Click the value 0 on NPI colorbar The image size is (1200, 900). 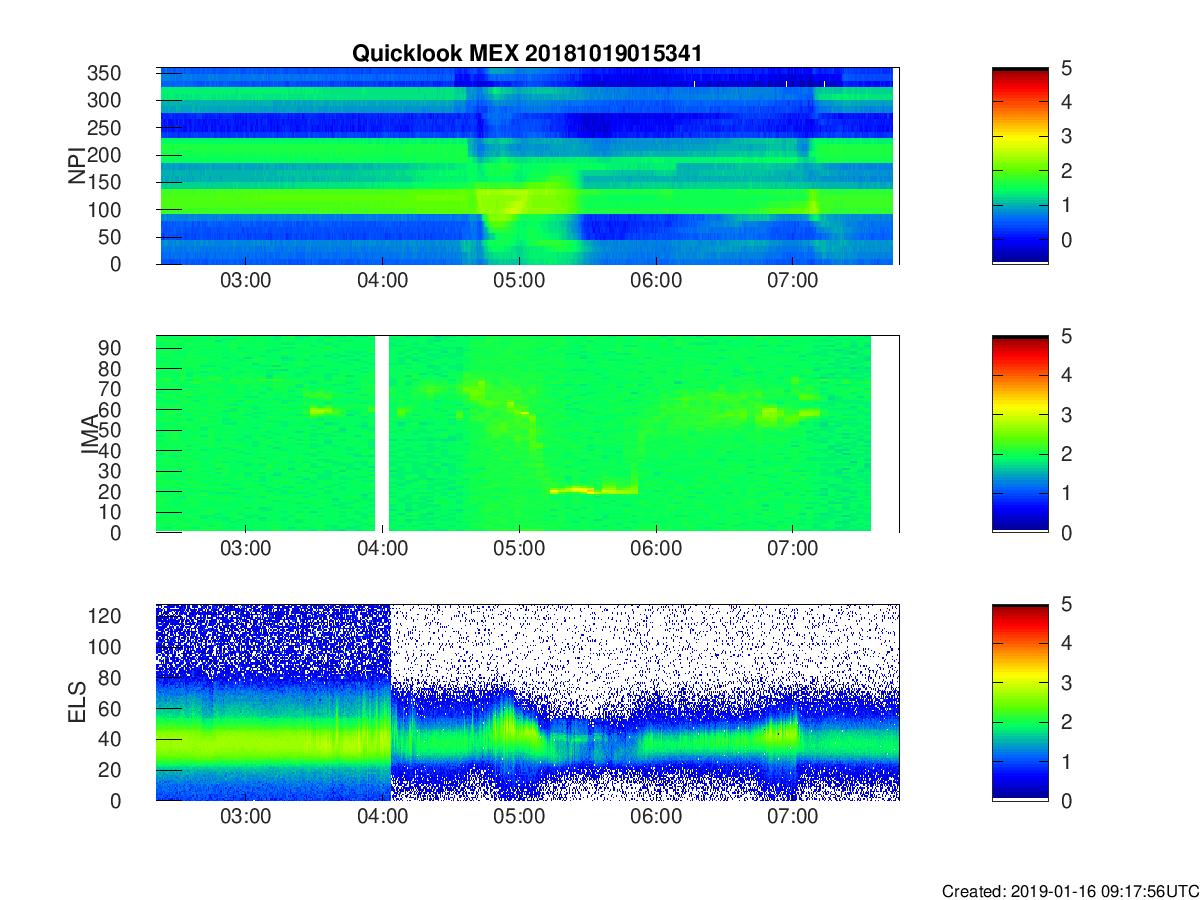tap(1066, 240)
